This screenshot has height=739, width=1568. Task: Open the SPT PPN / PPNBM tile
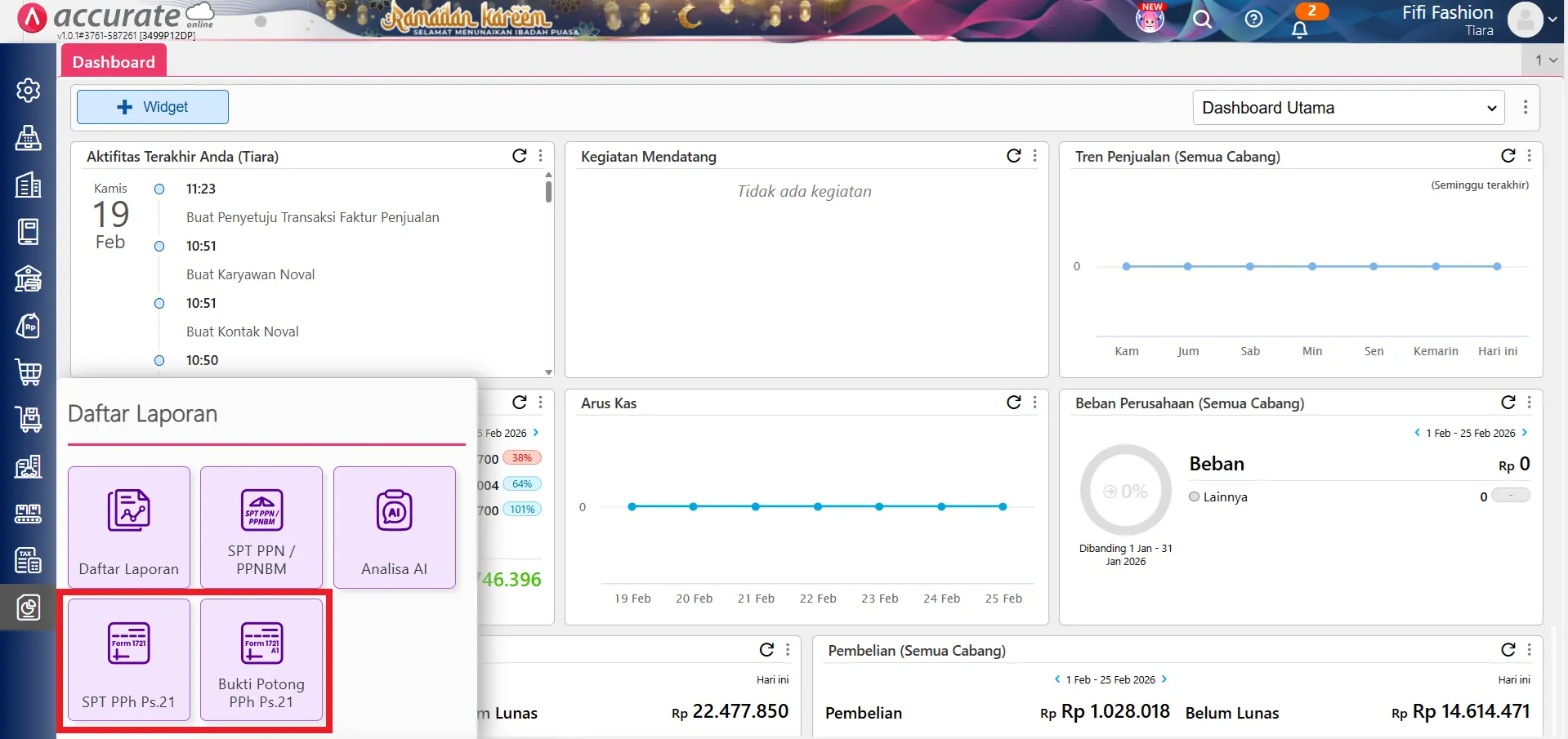[x=261, y=528]
